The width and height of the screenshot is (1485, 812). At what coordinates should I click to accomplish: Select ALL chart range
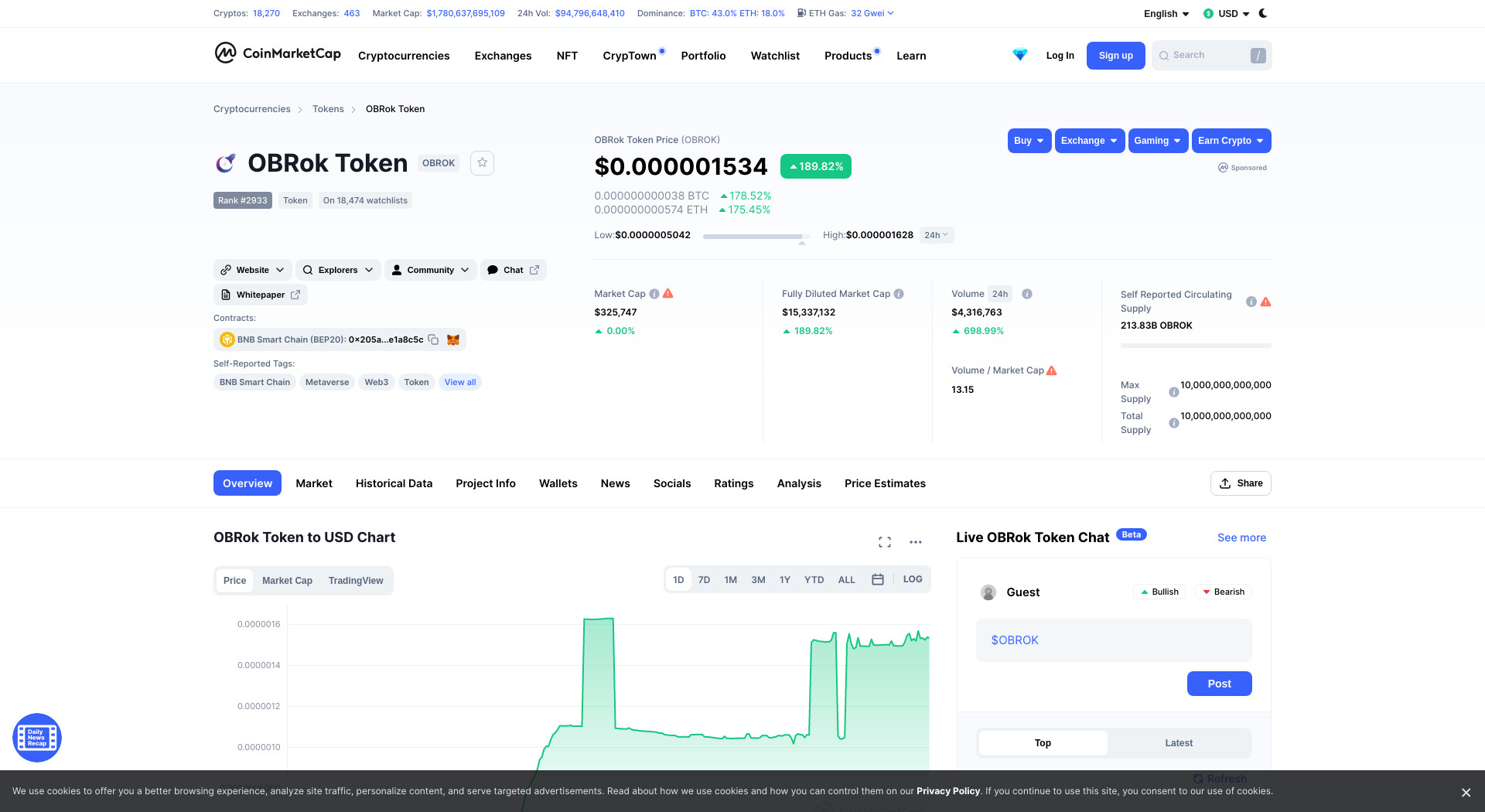pos(847,580)
